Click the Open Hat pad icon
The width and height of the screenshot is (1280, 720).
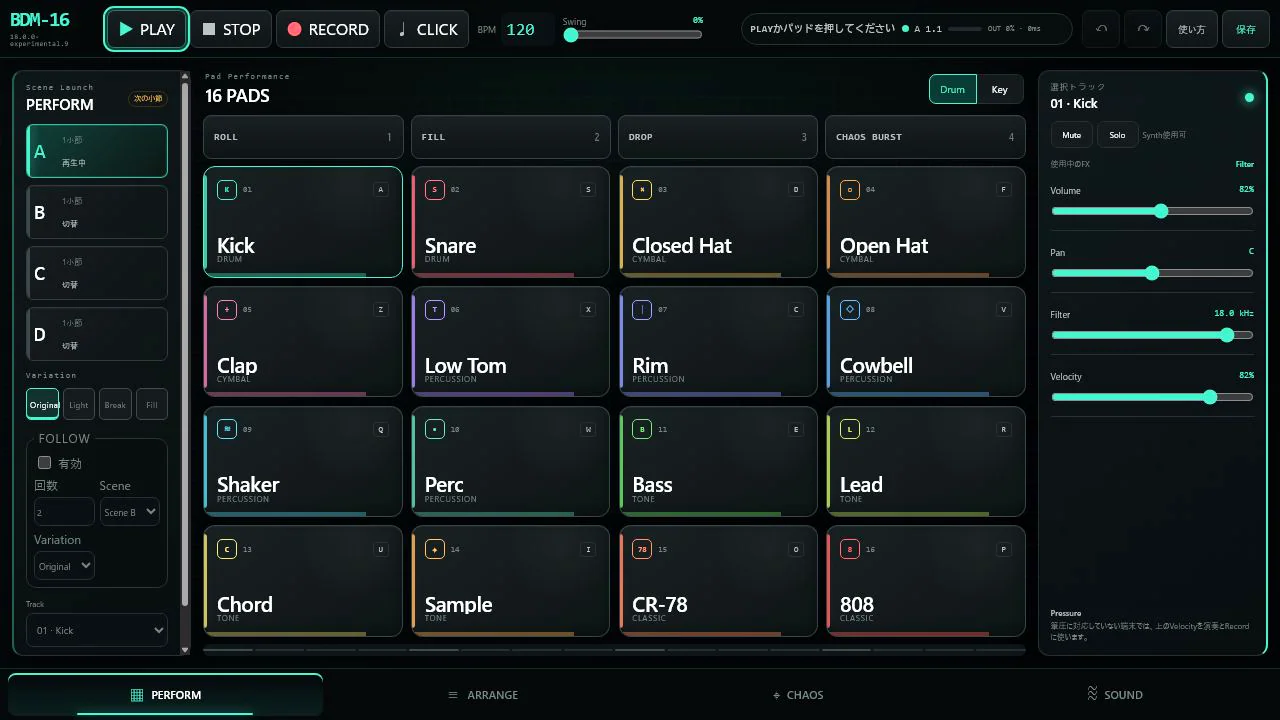point(850,190)
